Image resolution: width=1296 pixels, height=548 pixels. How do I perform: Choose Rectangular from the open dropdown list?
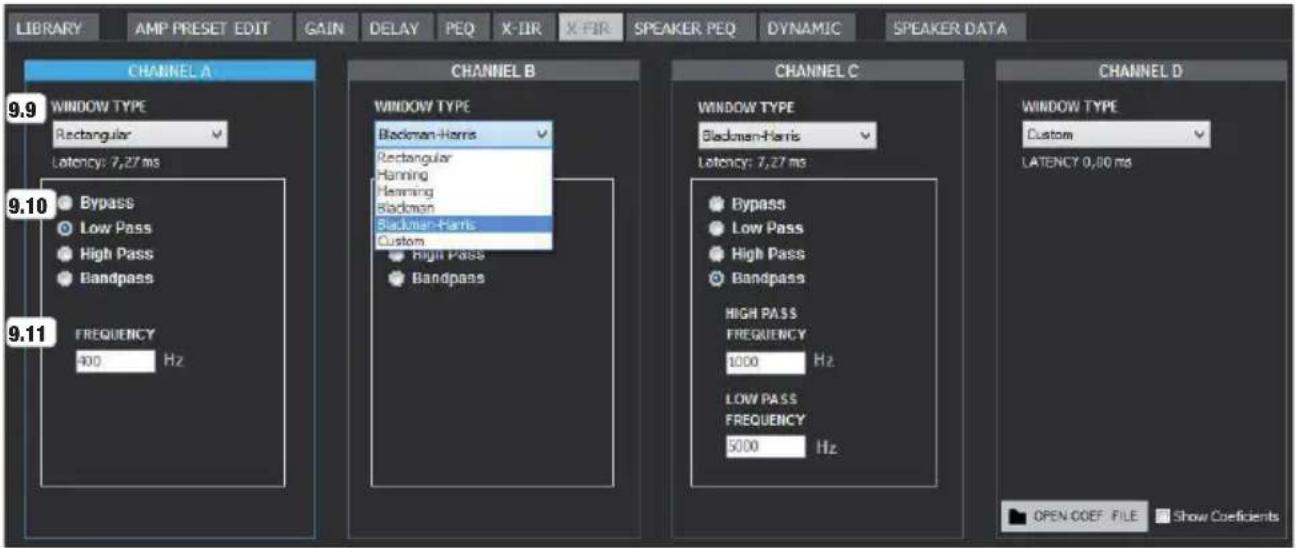point(462,157)
